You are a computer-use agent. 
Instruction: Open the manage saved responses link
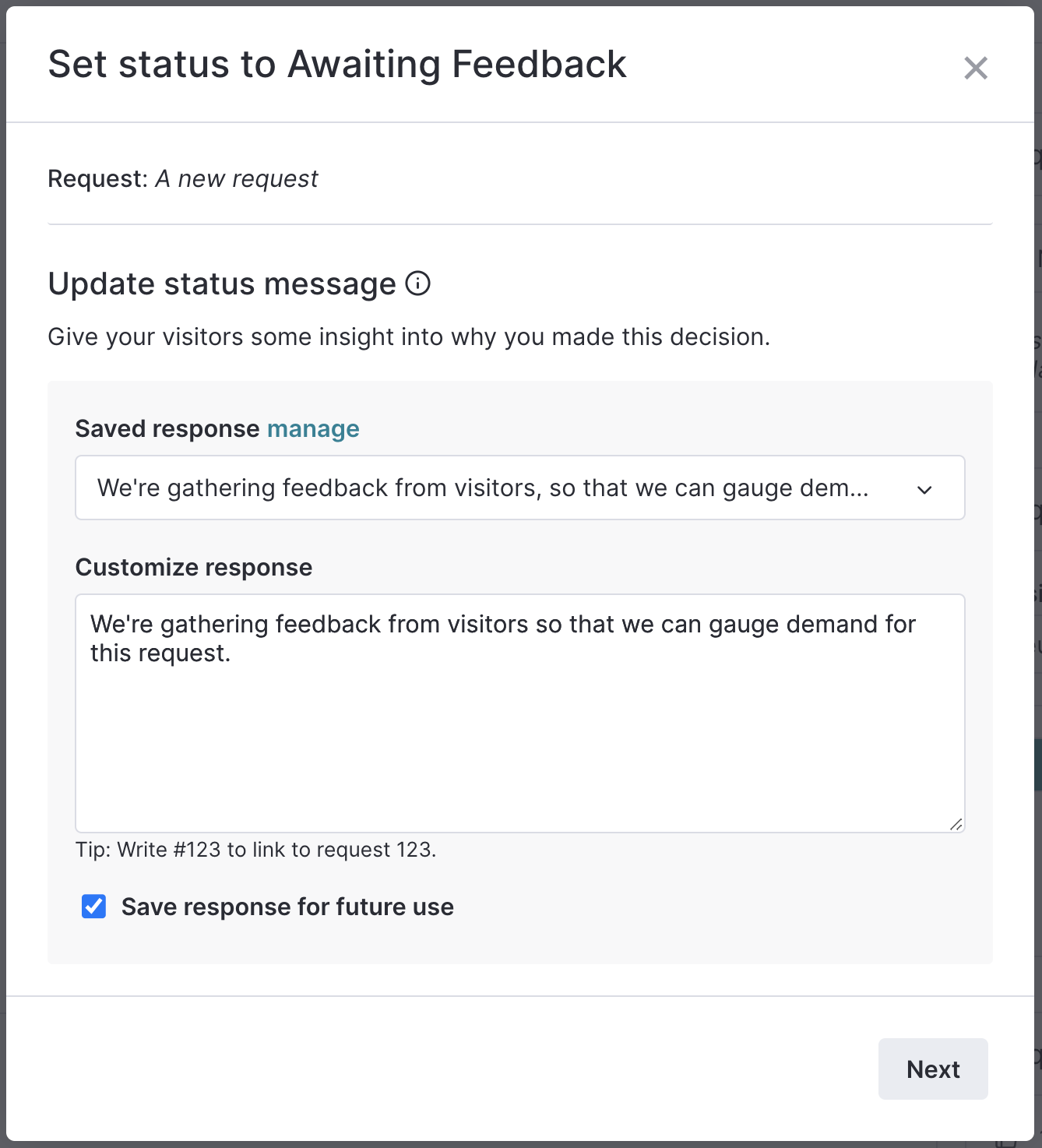point(313,429)
